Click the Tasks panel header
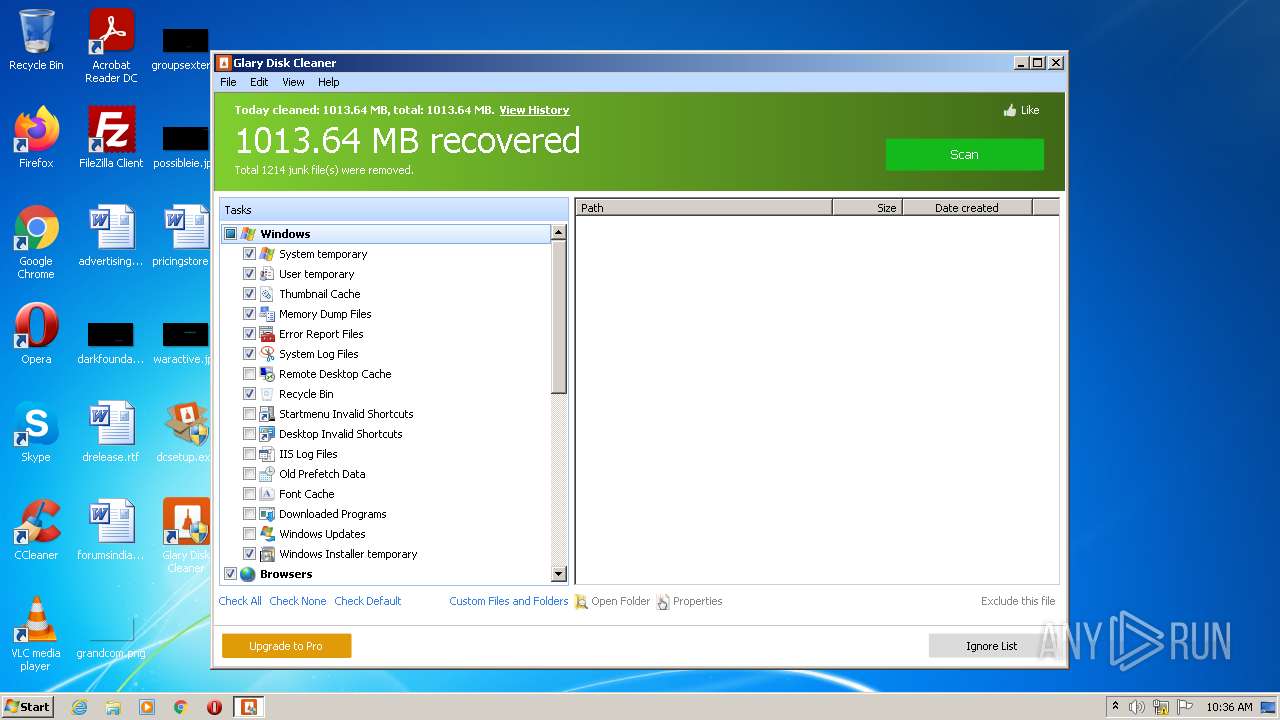Viewport: 1280px width, 720px height. tap(394, 210)
